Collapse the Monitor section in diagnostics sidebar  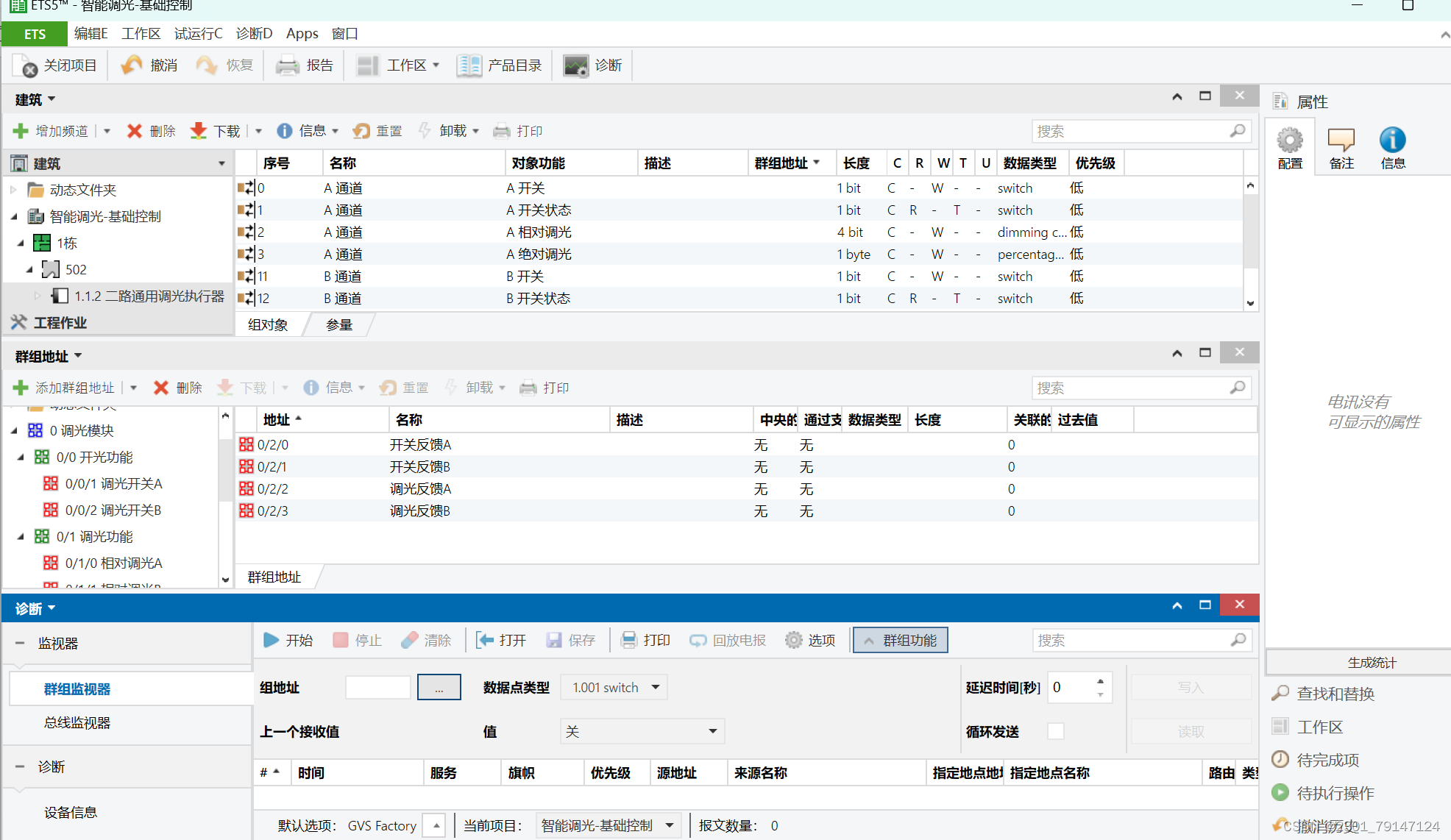tap(20, 643)
